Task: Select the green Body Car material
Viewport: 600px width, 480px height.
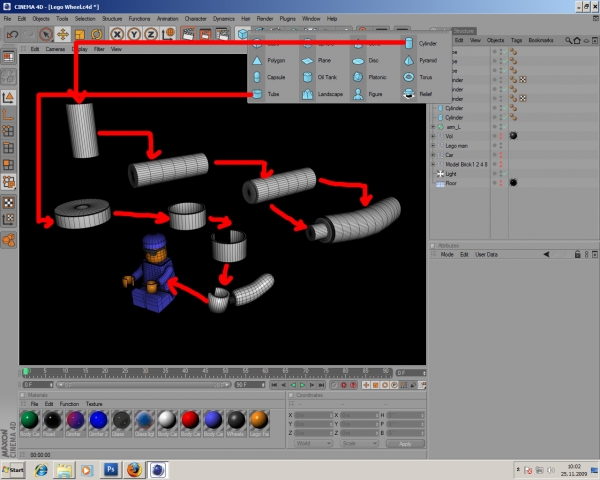Action: pos(29,420)
